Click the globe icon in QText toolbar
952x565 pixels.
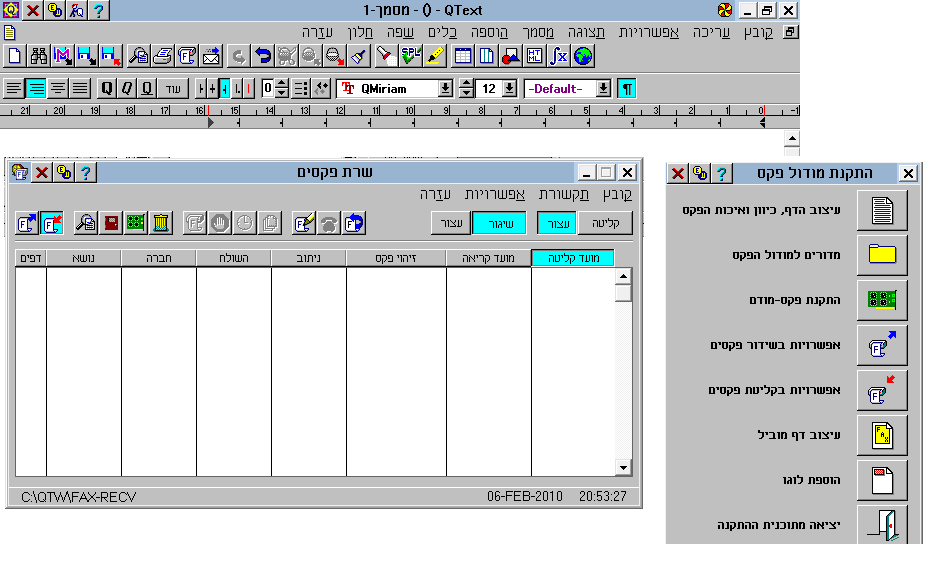click(x=583, y=55)
